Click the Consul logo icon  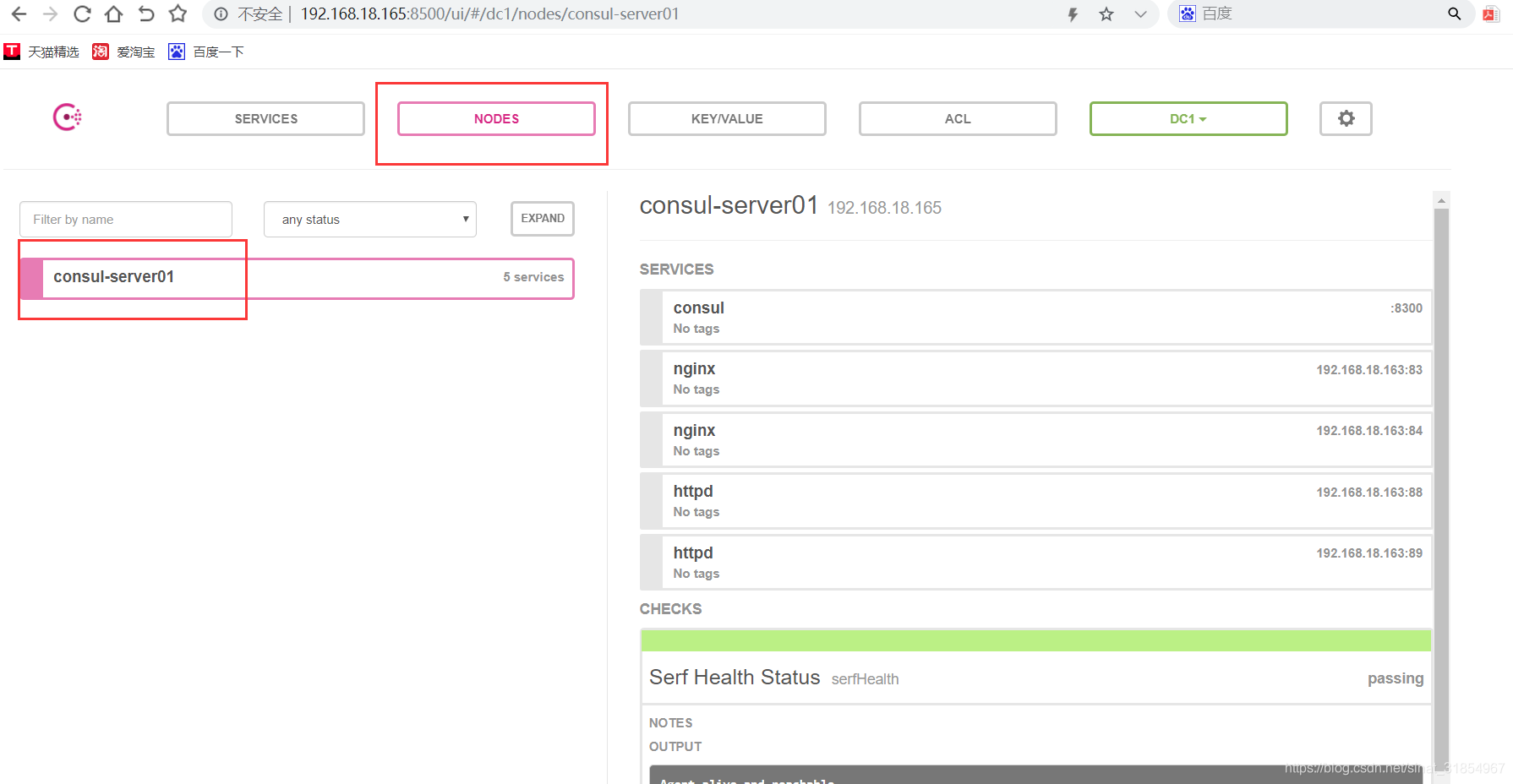68,117
